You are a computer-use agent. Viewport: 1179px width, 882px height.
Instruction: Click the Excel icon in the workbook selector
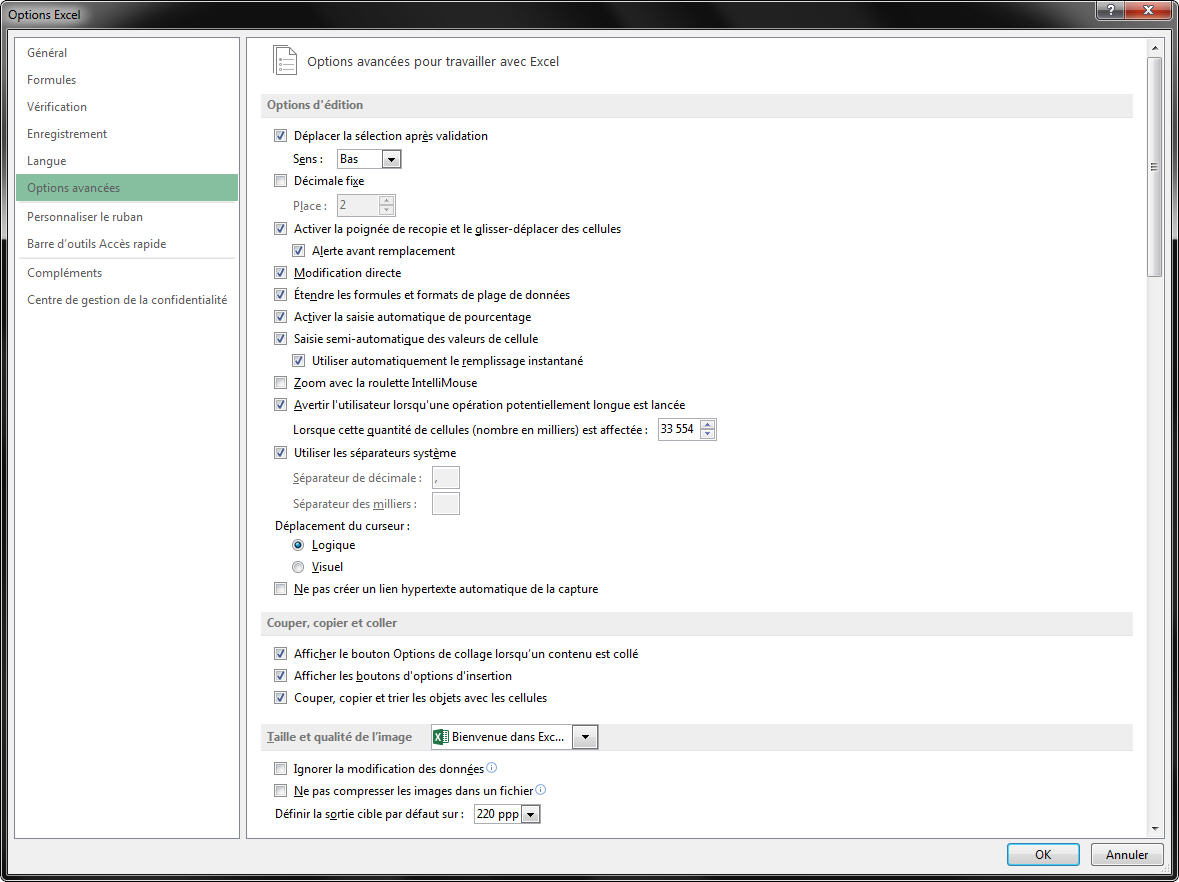[441, 737]
